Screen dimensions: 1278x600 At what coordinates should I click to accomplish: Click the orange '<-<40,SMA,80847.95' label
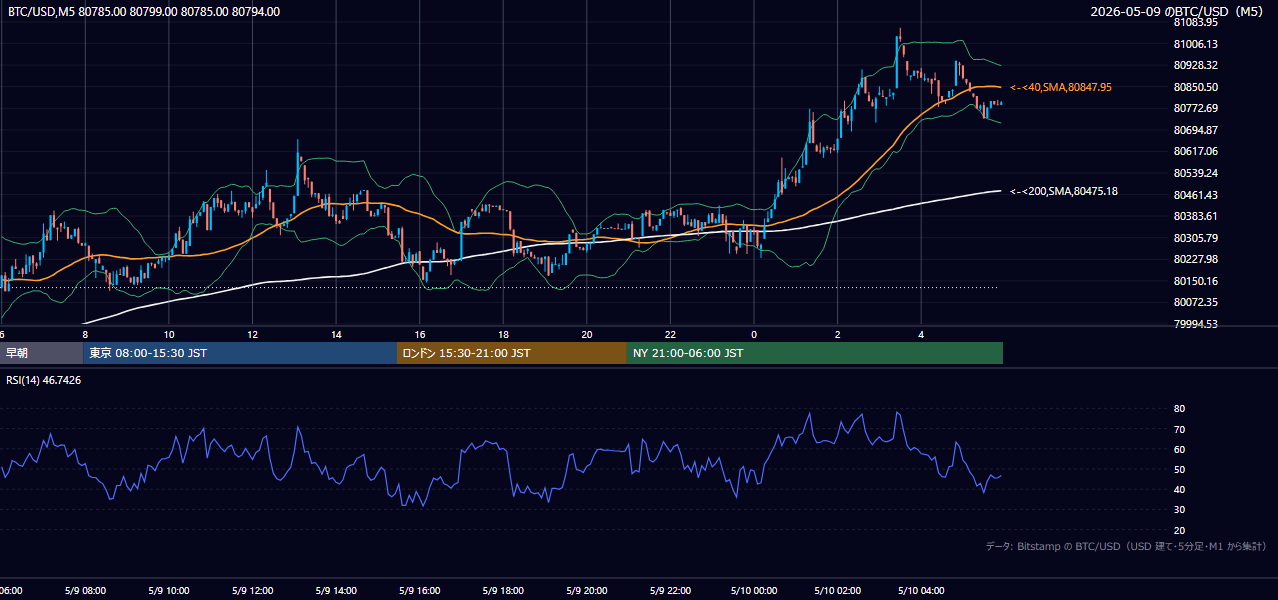[x=1061, y=87]
